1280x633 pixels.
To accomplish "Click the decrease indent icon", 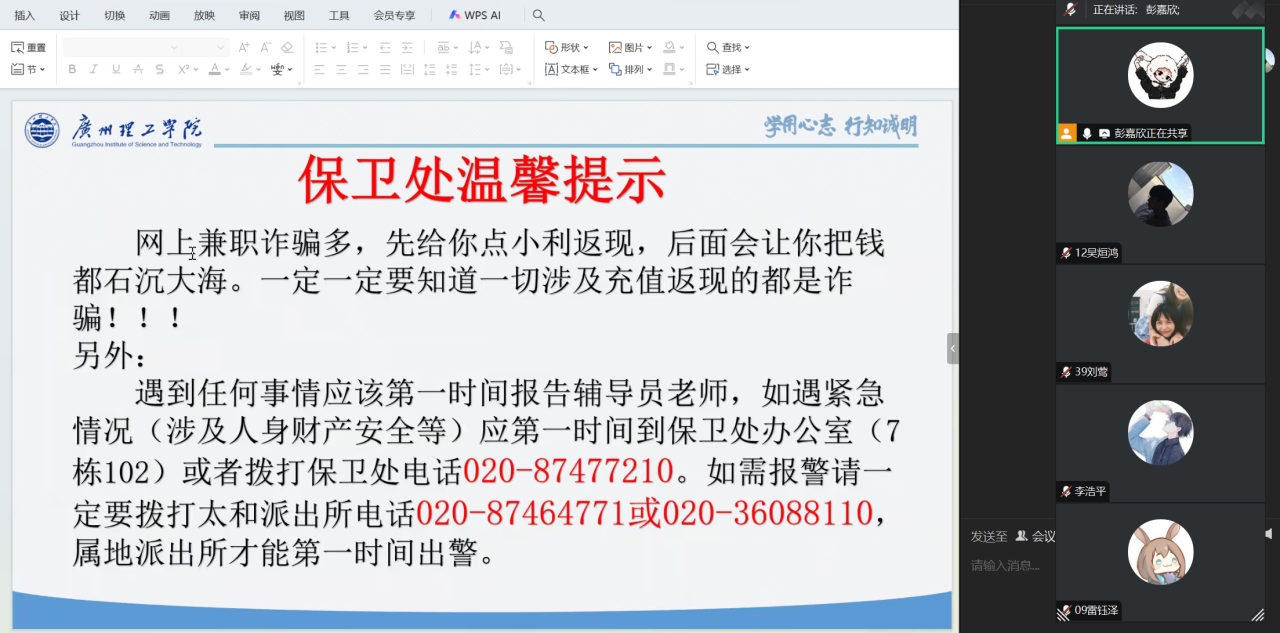I will [x=385, y=47].
